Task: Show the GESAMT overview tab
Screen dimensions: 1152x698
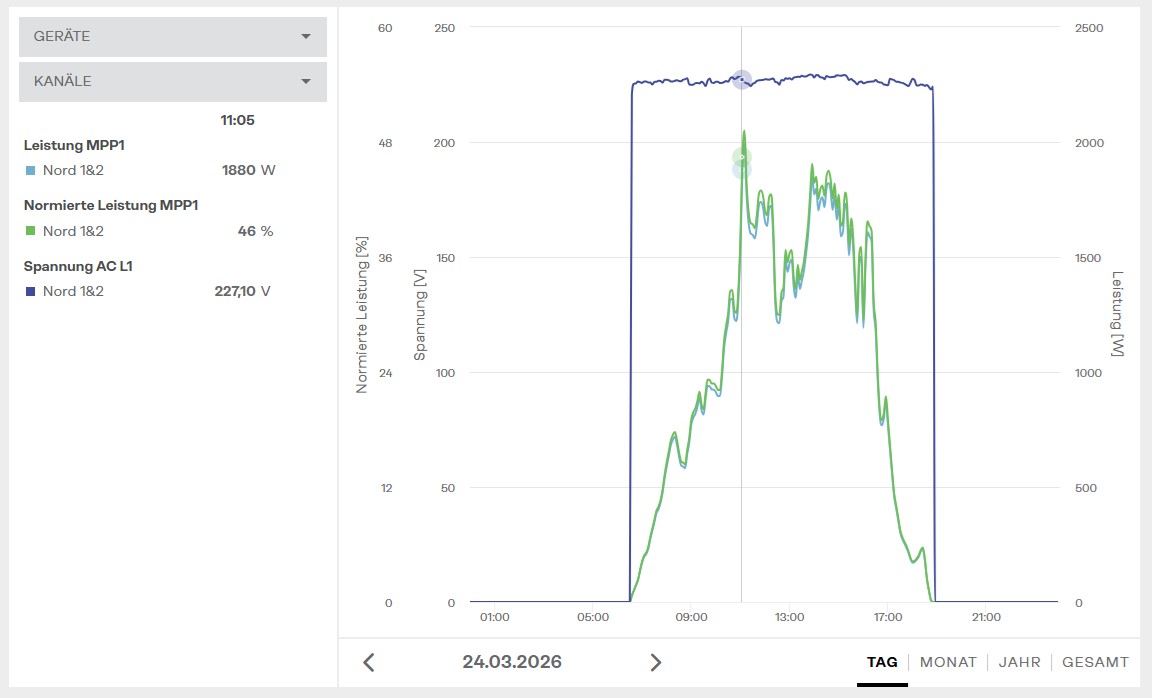Action: 1095,662
